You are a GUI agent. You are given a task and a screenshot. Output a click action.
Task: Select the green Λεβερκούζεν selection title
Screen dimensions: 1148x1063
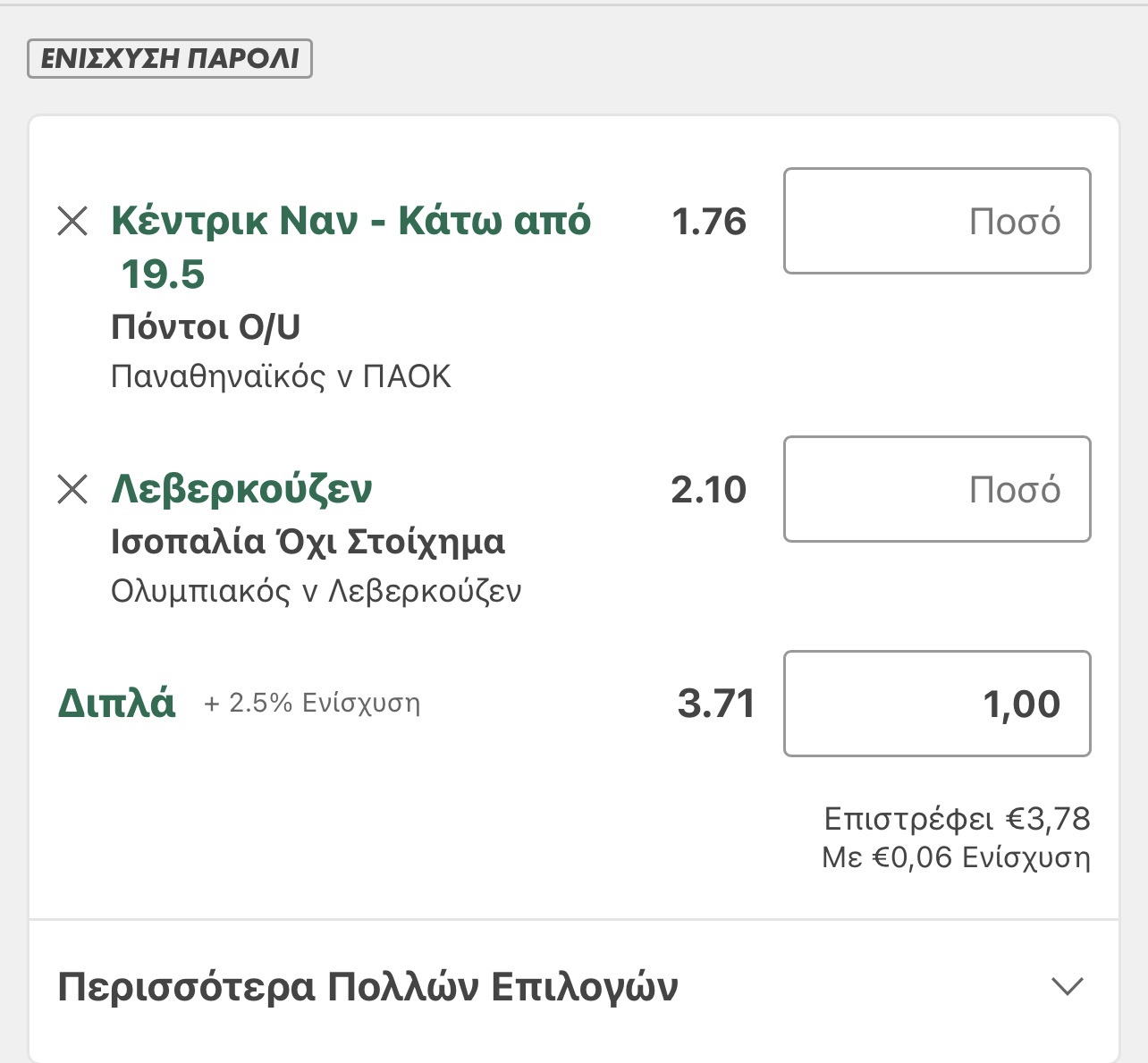point(241,489)
